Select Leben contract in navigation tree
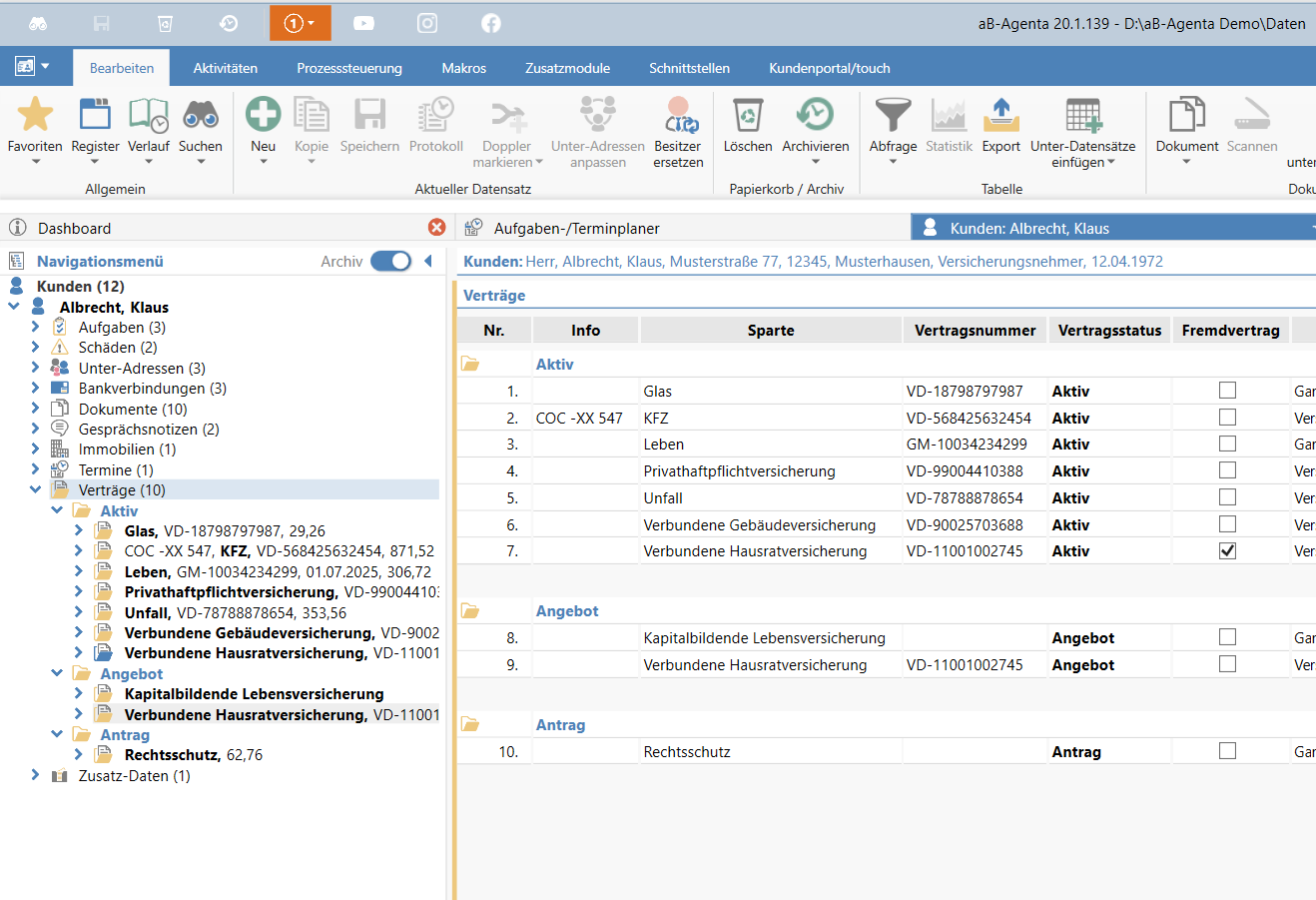 [x=278, y=571]
